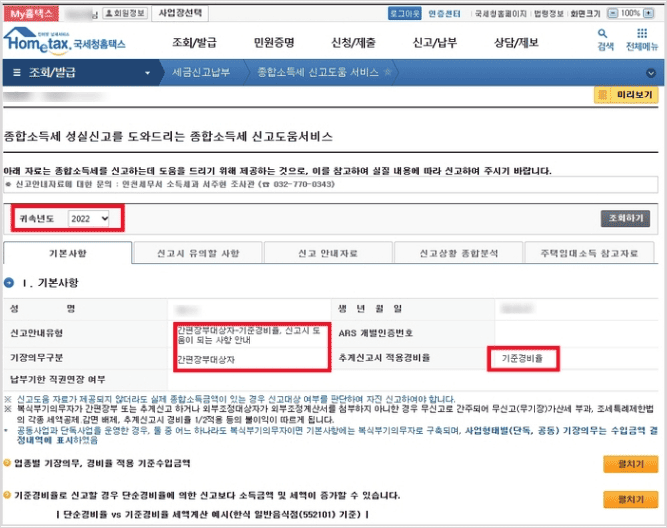Open the 신청/제출 main menu
Screen dimensions: 667x528
(x=353, y=43)
